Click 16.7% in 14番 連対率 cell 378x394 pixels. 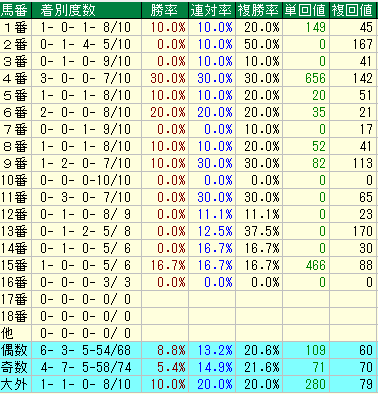[215, 248]
